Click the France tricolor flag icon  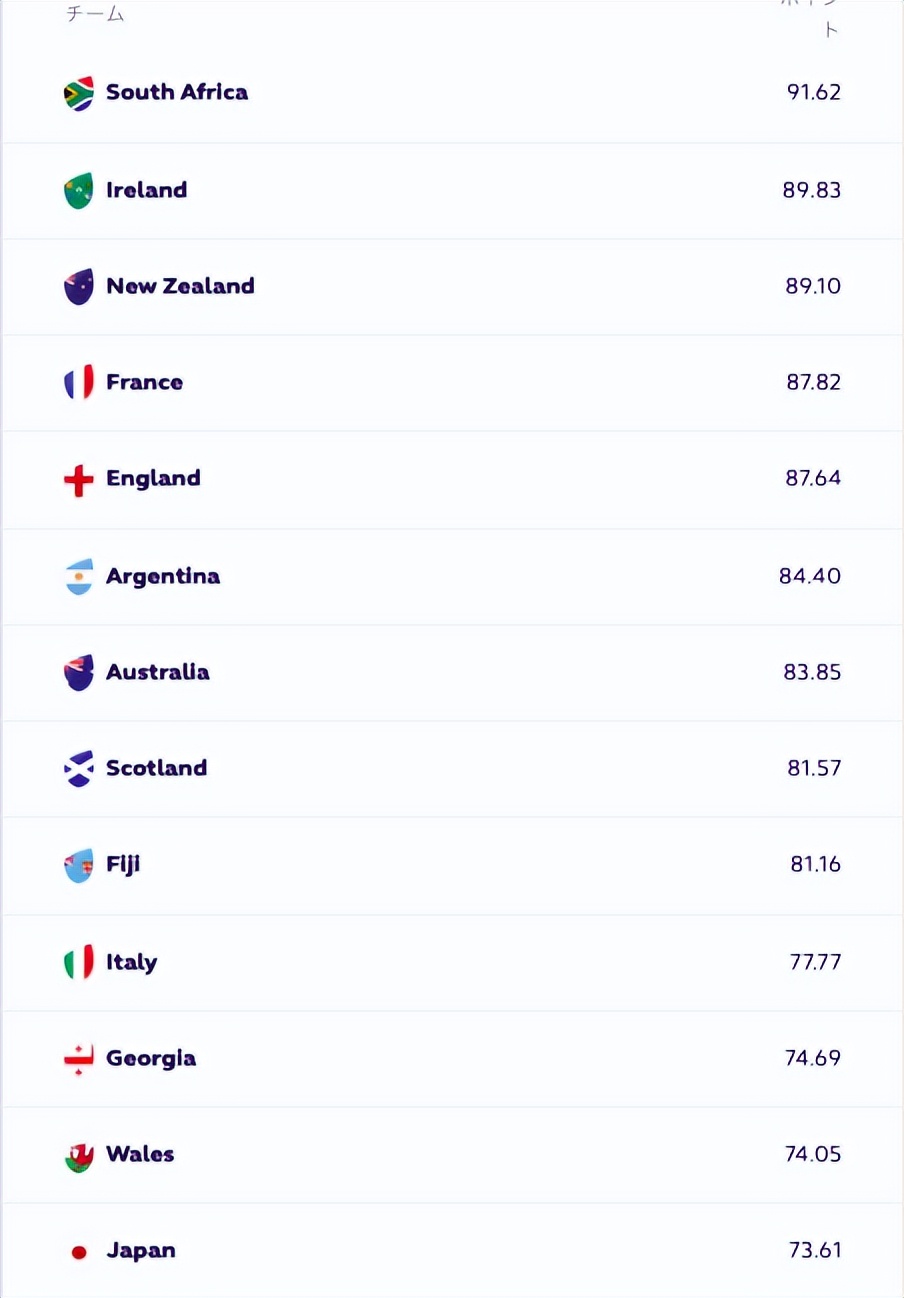pos(79,383)
